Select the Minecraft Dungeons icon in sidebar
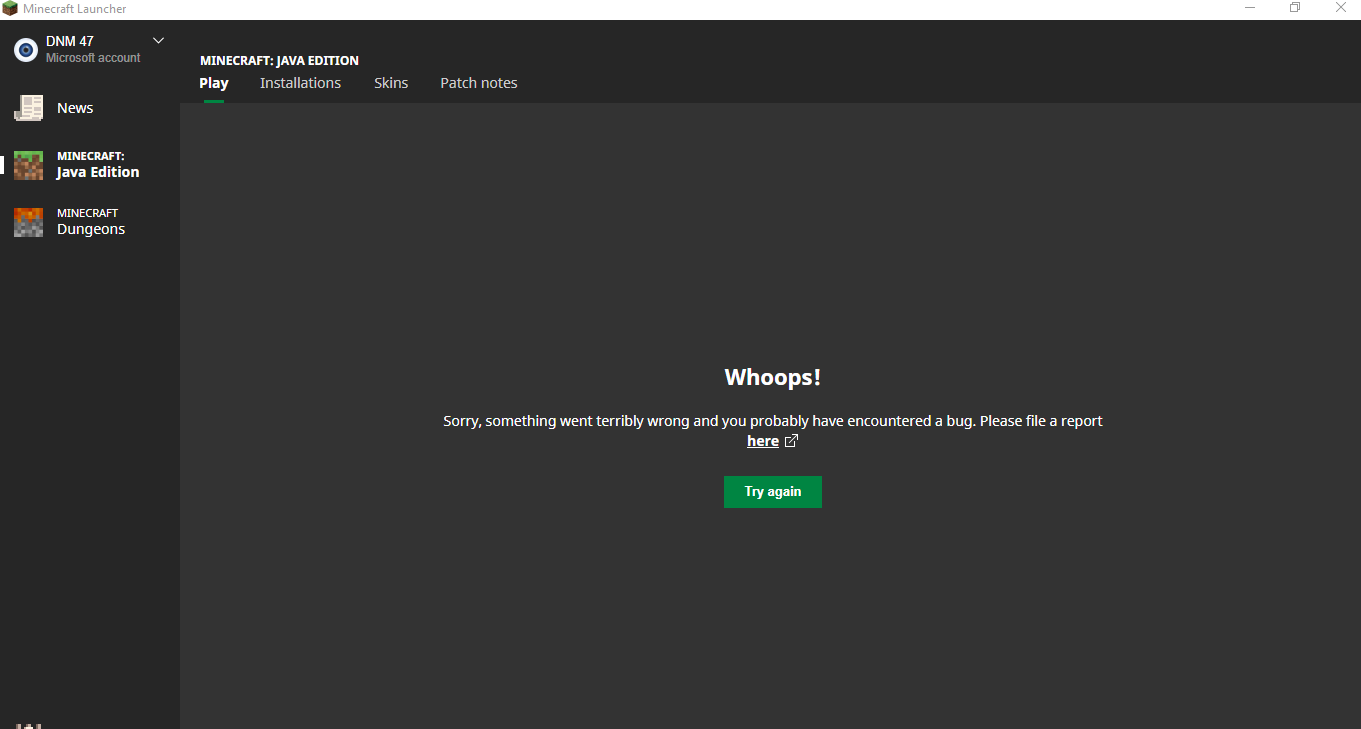Screen dimensions: 1361x729 28,222
